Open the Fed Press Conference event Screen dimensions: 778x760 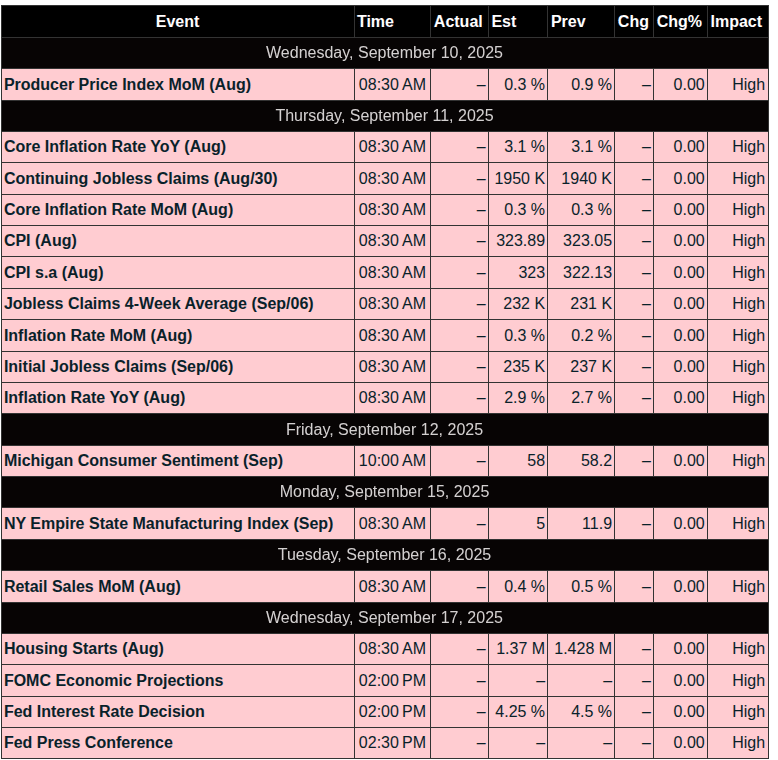pos(88,743)
